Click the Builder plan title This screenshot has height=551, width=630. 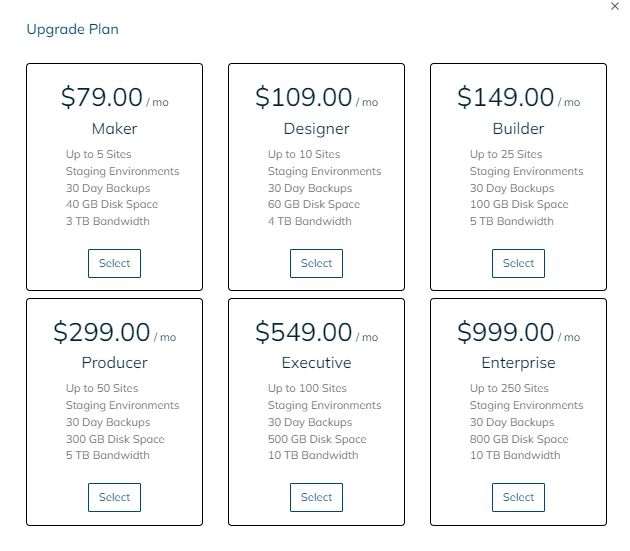click(518, 129)
